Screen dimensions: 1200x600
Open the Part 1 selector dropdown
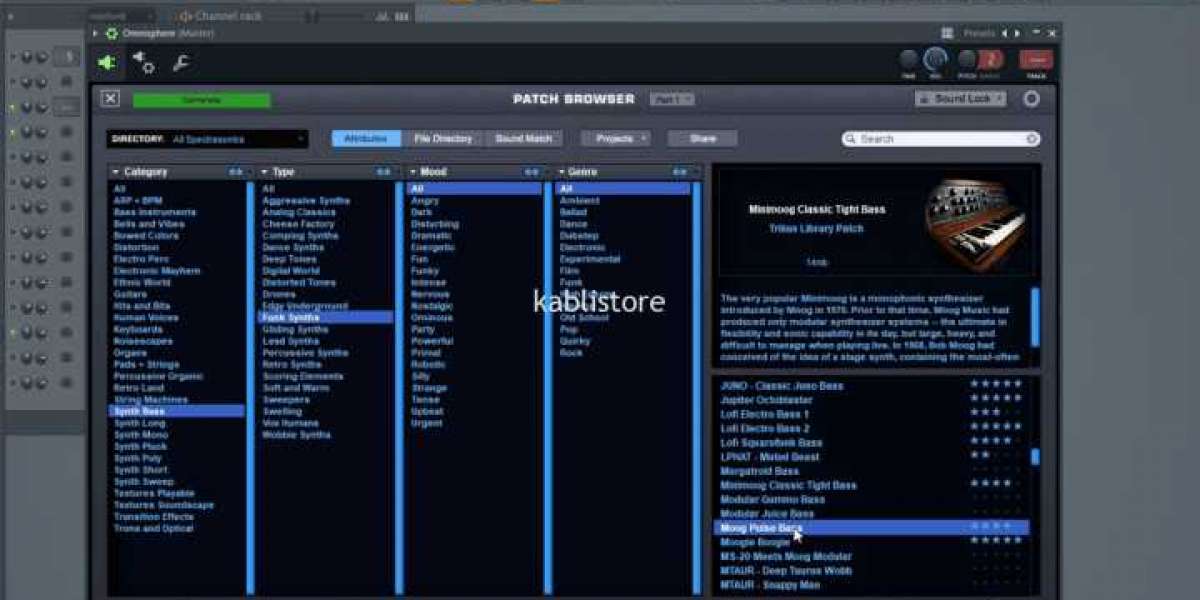pos(672,99)
